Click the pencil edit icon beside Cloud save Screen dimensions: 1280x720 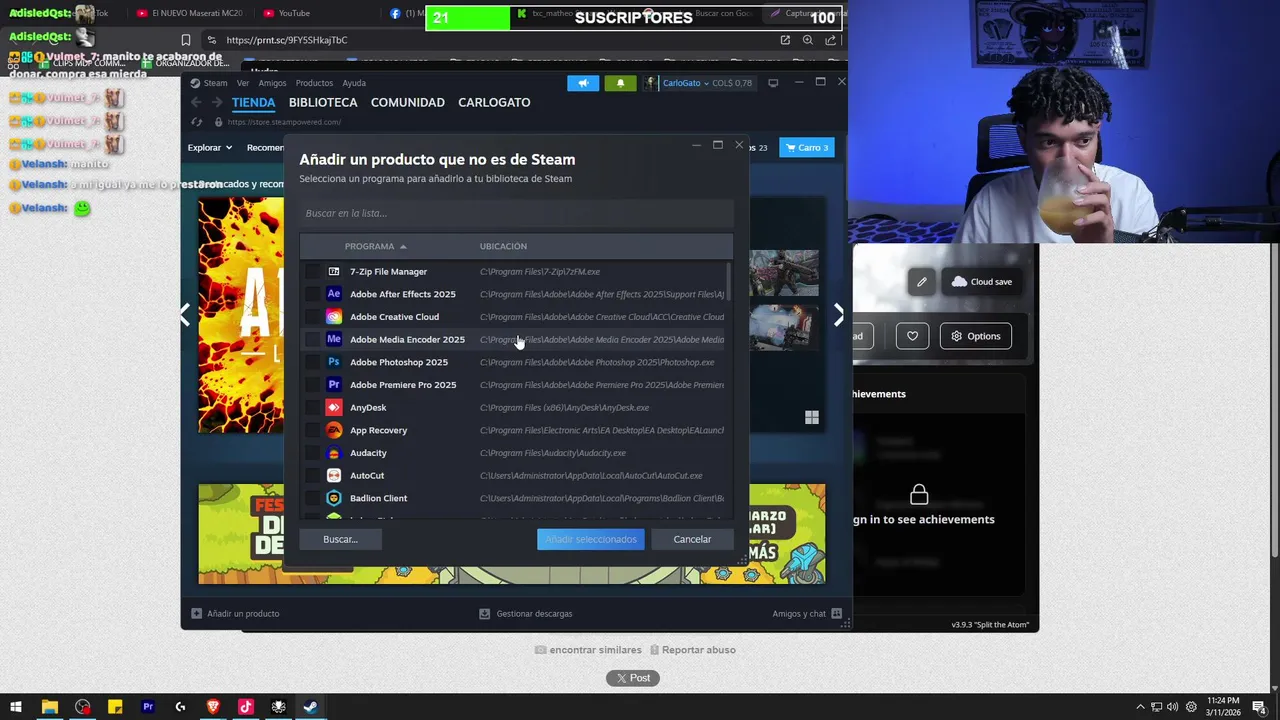click(x=922, y=282)
